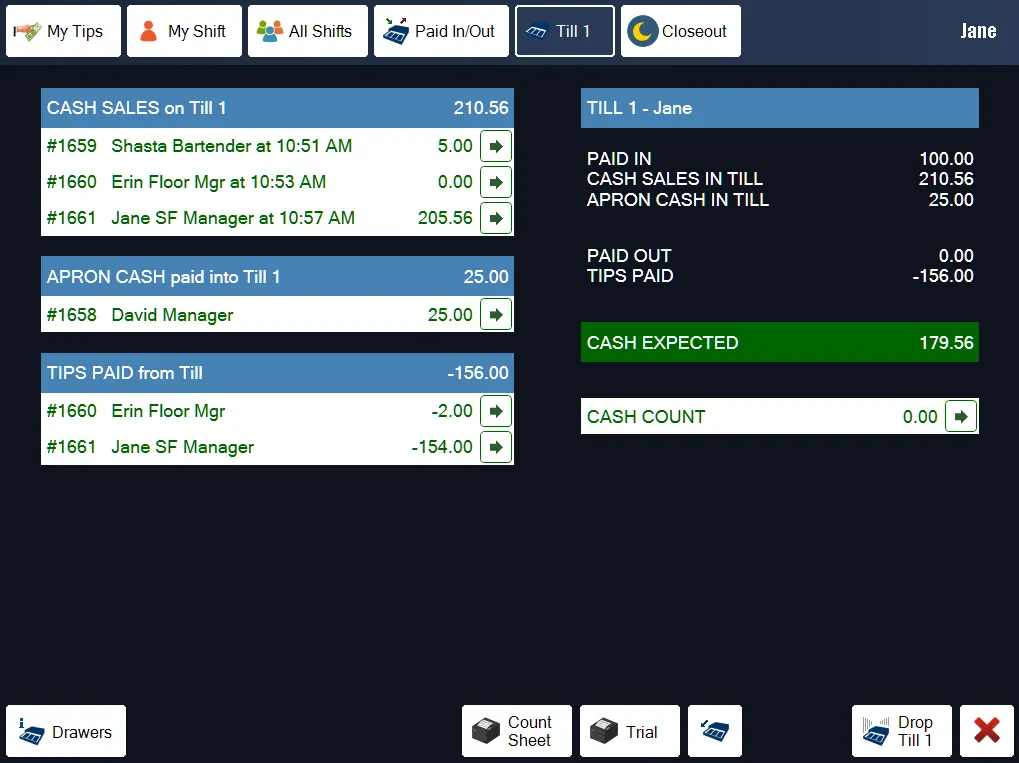Click the TIPS PAID -156.00 summary line
The image size is (1019, 763).
(x=780, y=276)
